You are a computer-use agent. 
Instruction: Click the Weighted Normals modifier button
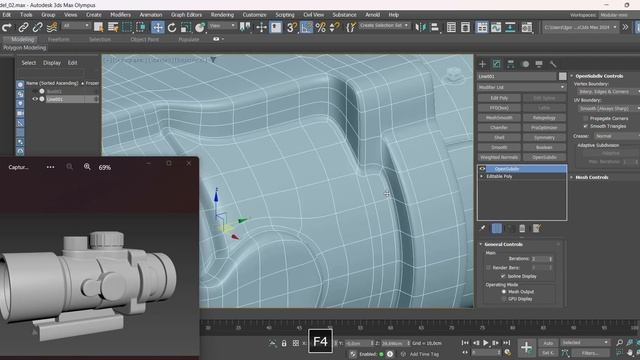[499, 157]
